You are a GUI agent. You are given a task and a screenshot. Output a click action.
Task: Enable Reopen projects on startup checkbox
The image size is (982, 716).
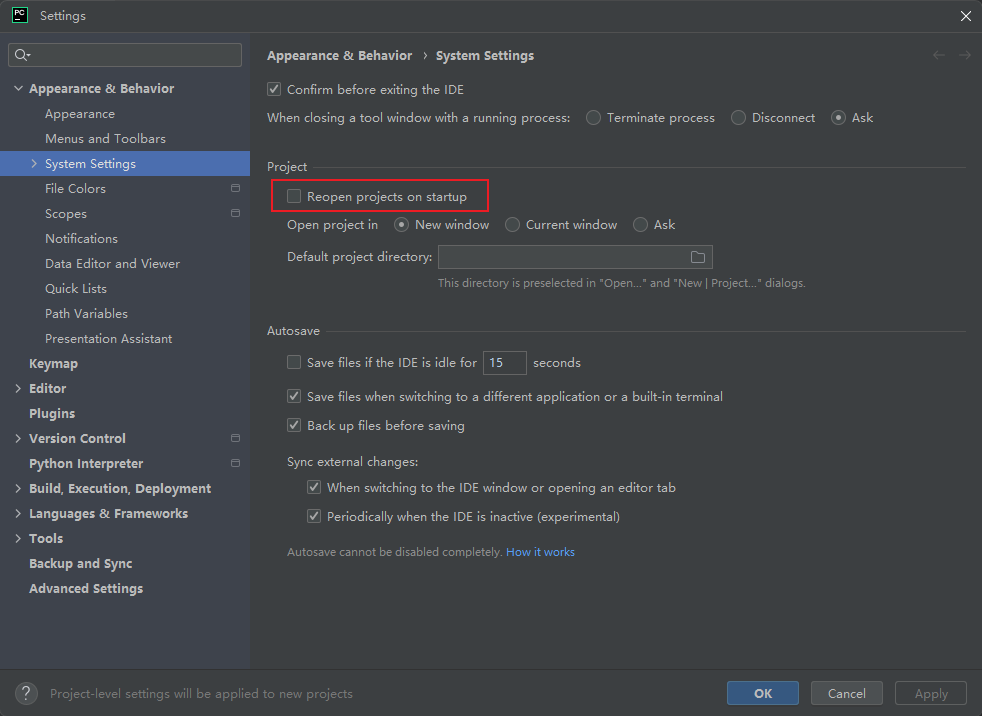(x=294, y=197)
